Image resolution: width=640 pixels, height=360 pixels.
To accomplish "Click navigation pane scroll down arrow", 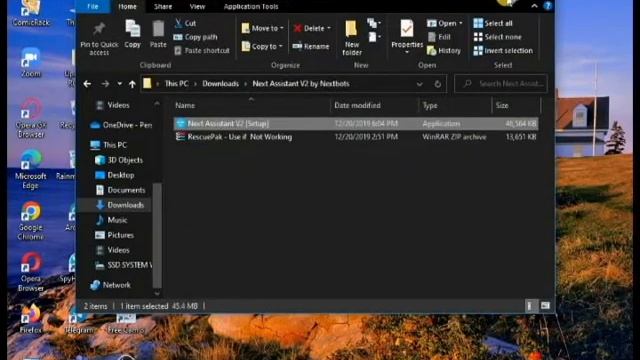I will pos(157,293).
